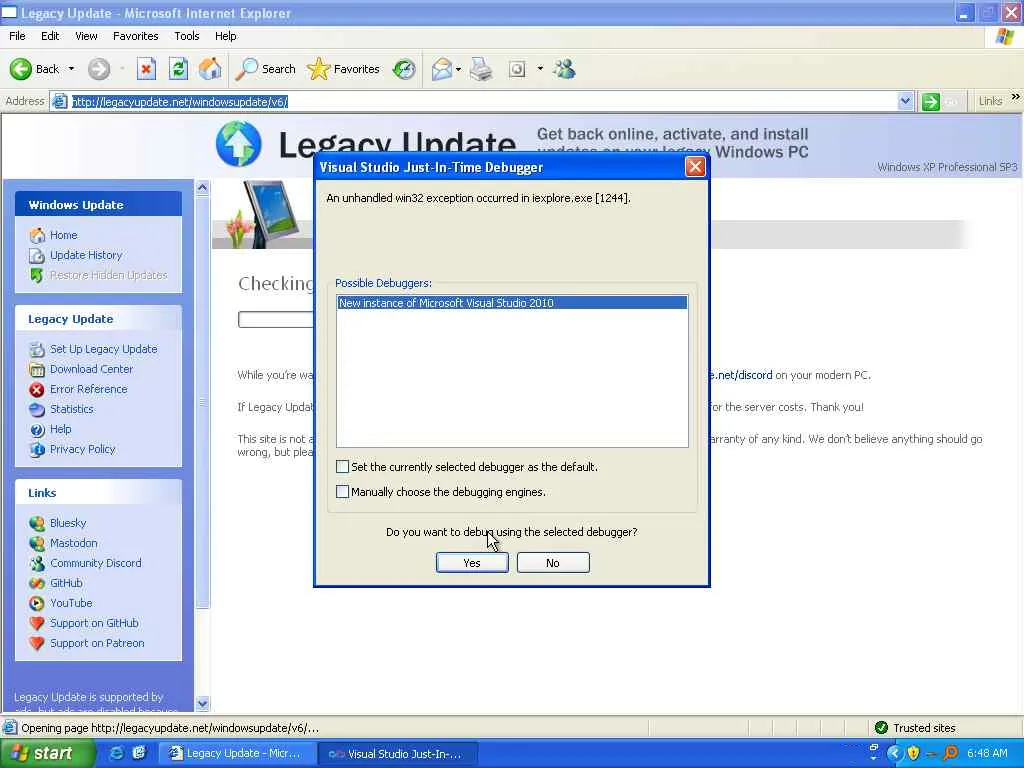Click the Mastodon globe icon
The width and height of the screenshot is (1024, 768).
click(37, 543)
